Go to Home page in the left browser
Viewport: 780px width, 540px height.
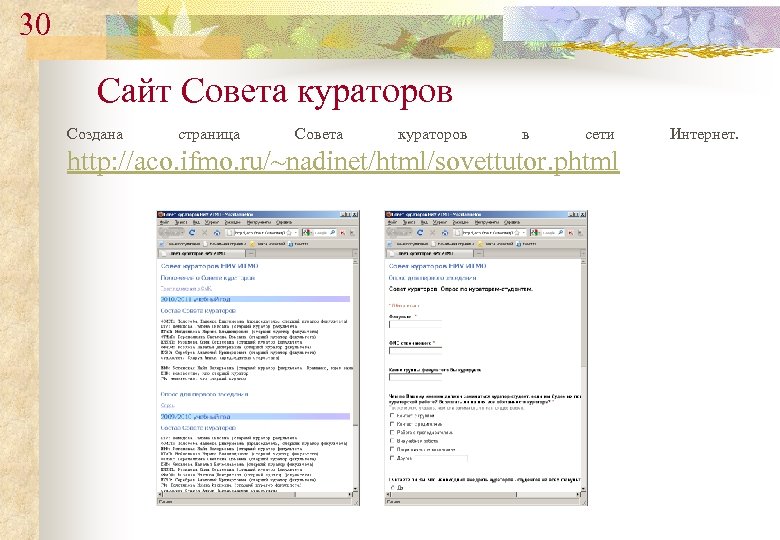(217, 233)
